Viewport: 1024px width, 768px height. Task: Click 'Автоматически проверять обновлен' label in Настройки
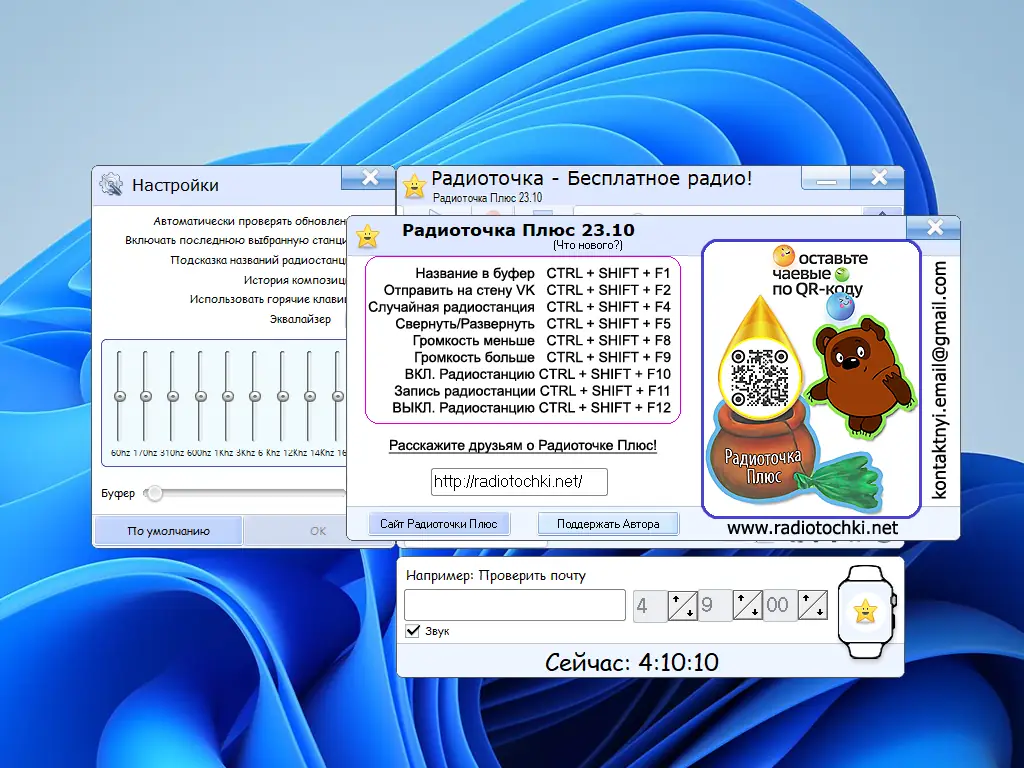249,221
